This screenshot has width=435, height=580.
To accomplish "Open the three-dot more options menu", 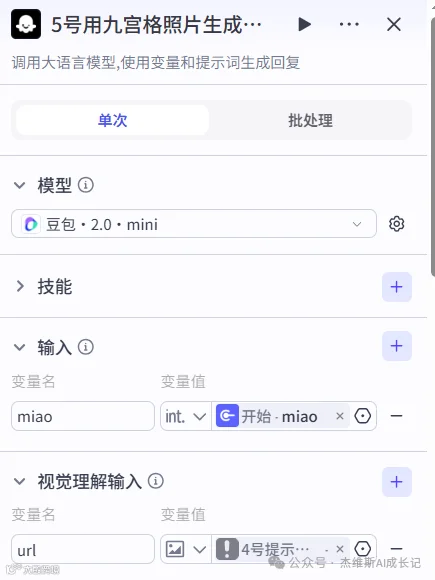I will point(349,25).
